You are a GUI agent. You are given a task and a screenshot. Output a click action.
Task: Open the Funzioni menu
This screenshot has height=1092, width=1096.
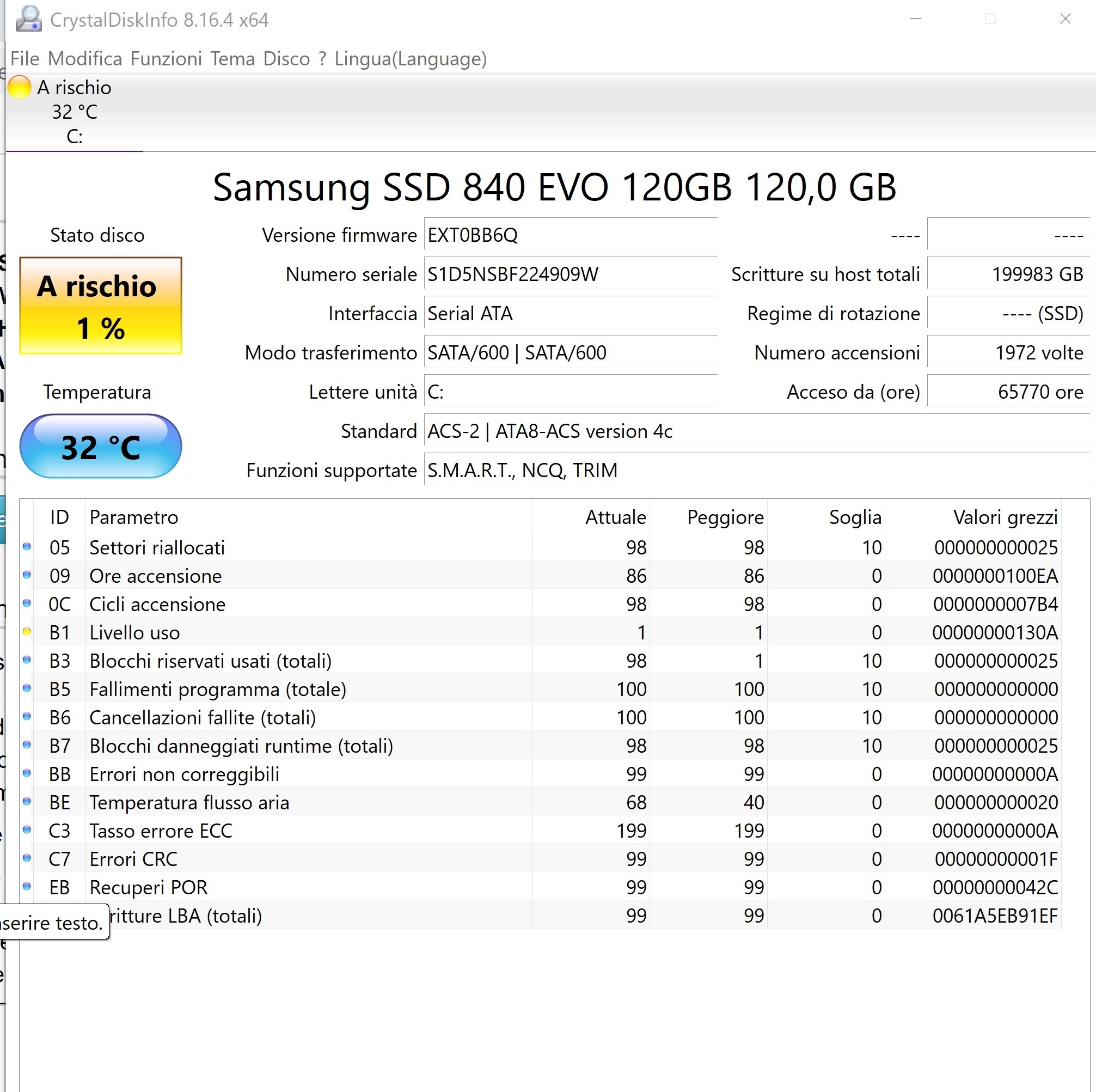[166, 58]
